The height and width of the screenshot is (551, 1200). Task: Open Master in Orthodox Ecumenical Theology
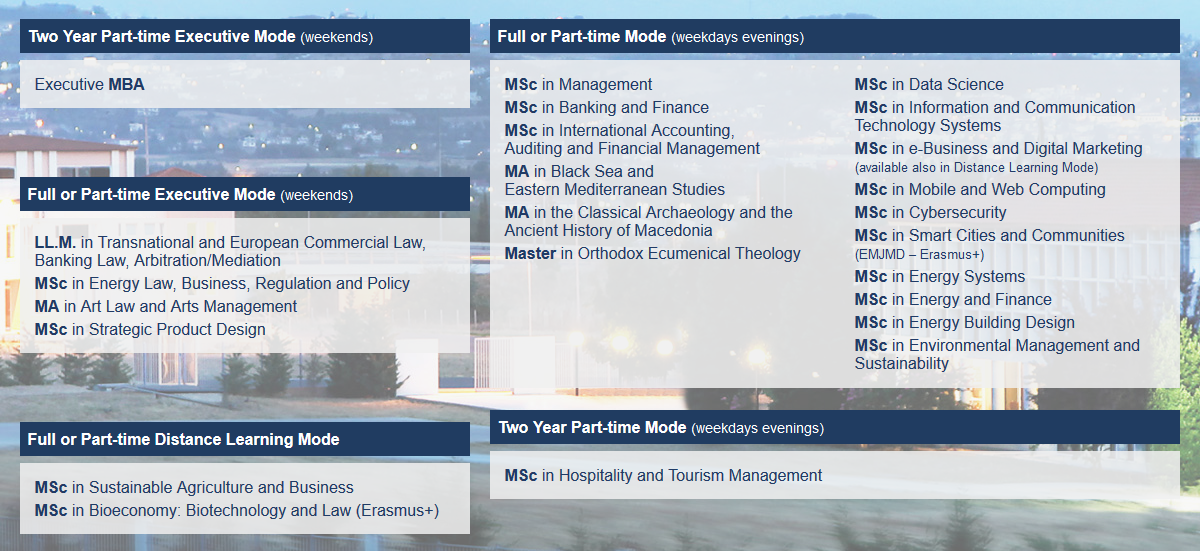click(x=653, y=253)
